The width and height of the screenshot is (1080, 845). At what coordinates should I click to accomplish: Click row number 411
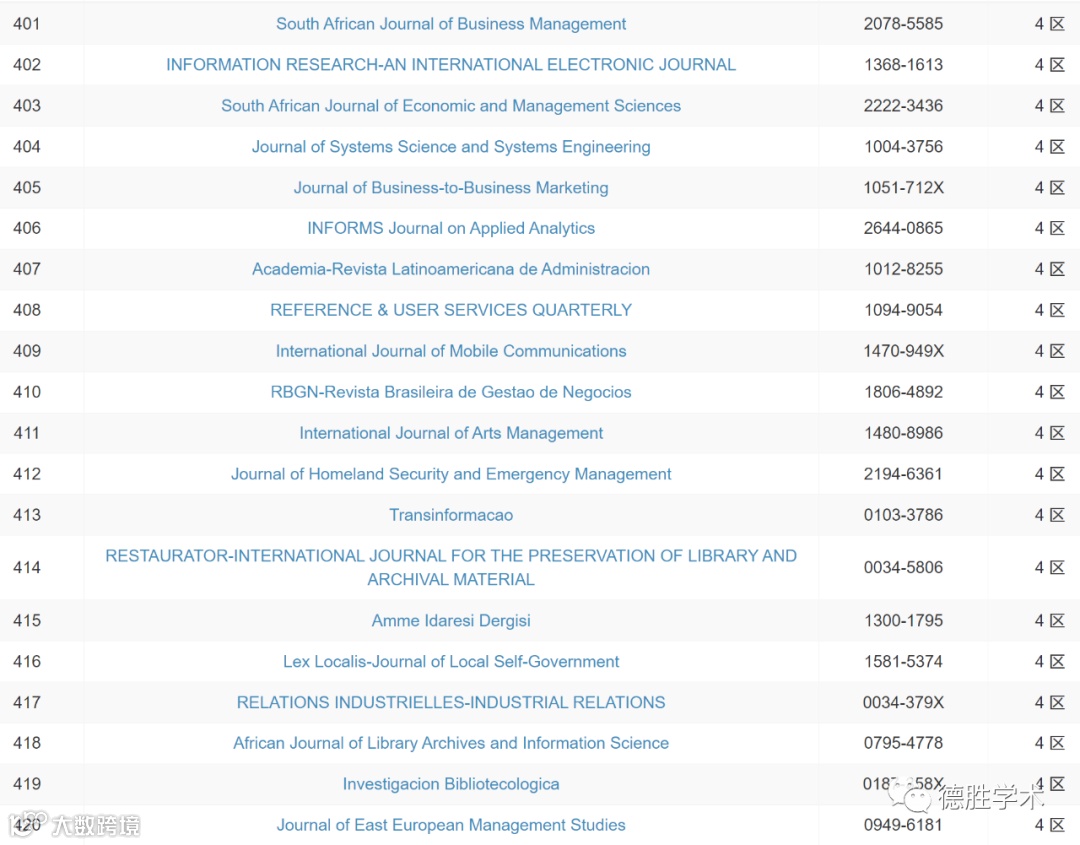click(27, 433)
